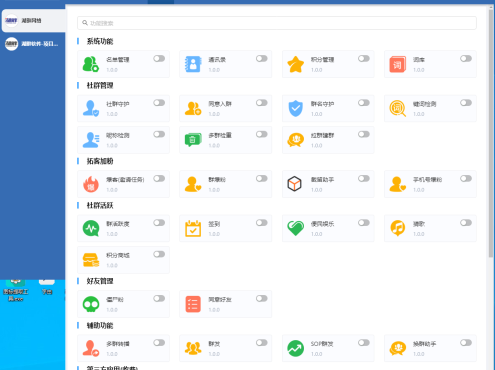Image resolution: width=495 pixels, height=370 pixels.
Task: Click the 辅助功能 section heading
Action: point(100,326)
